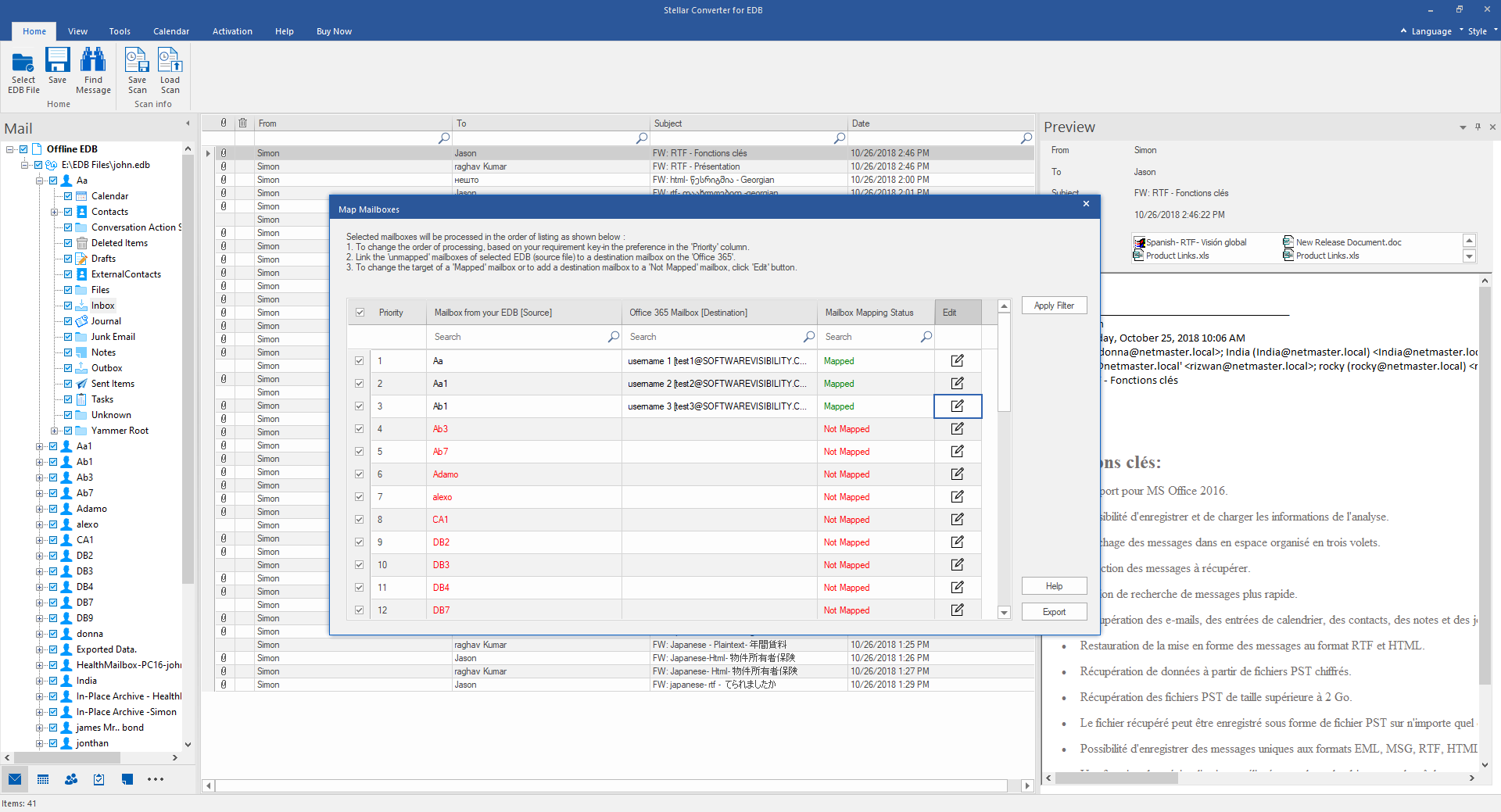Uncheck priority 1 mailbox Aa row
Image resolution: width=1501 pixels, height=812 pixels.
[x=360, y=361]
